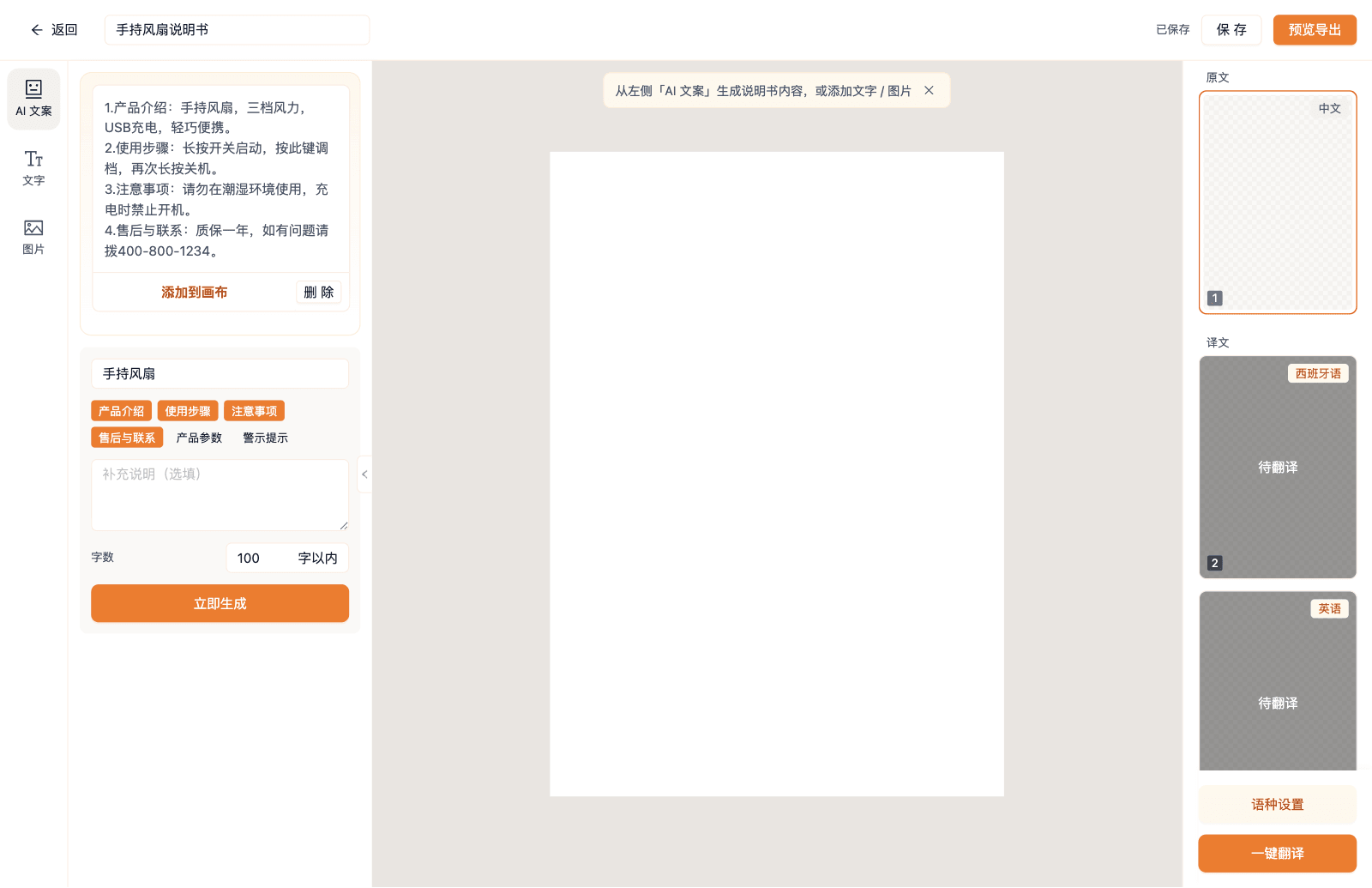
Task: Click the 一键翻译 button
Action: tap(1278, 854)
